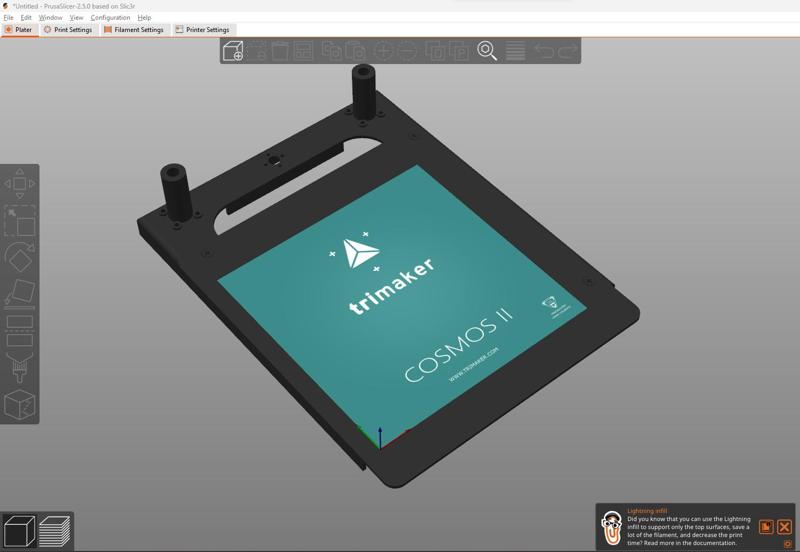Image resolution: width=800 pixels, height=552 pixels.
Task: Click the Paste icon in top toolbar
Action: tap(355, 51)
